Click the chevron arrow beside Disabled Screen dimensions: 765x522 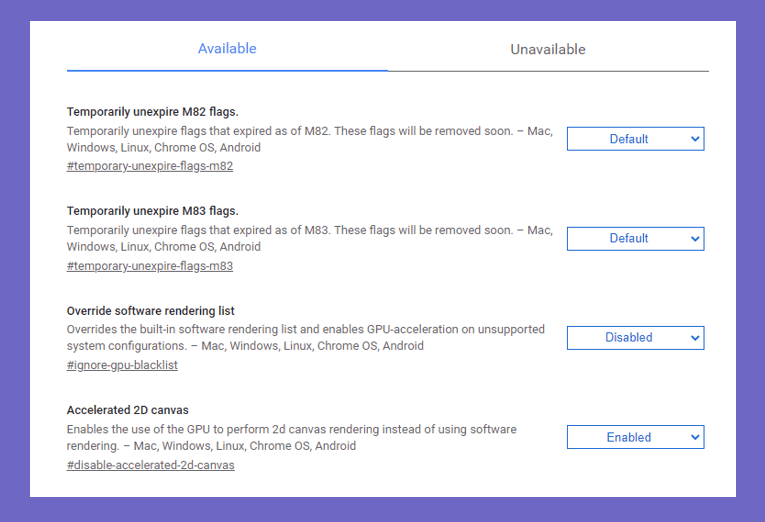[695, 338]
